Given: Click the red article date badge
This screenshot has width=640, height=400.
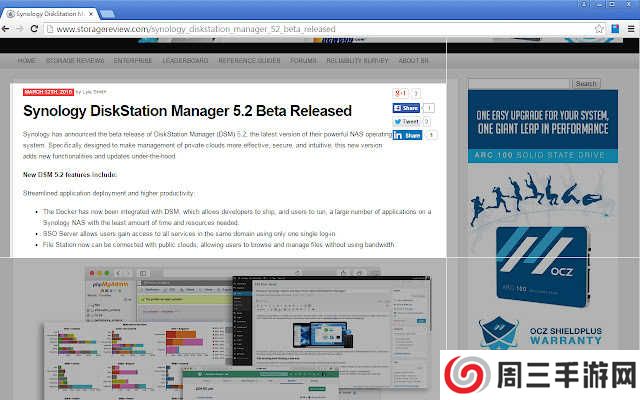Looking at the screenshot, I should click(48, 92).
